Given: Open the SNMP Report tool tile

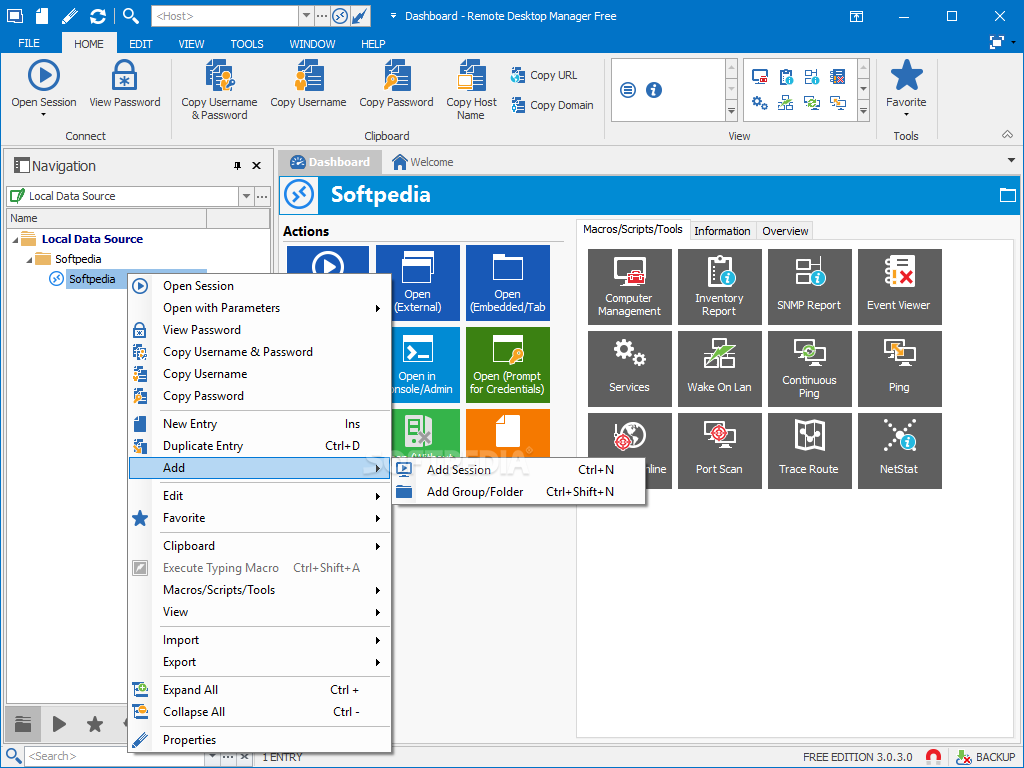Looking at the screenshot, I should (x=809, y=287).
